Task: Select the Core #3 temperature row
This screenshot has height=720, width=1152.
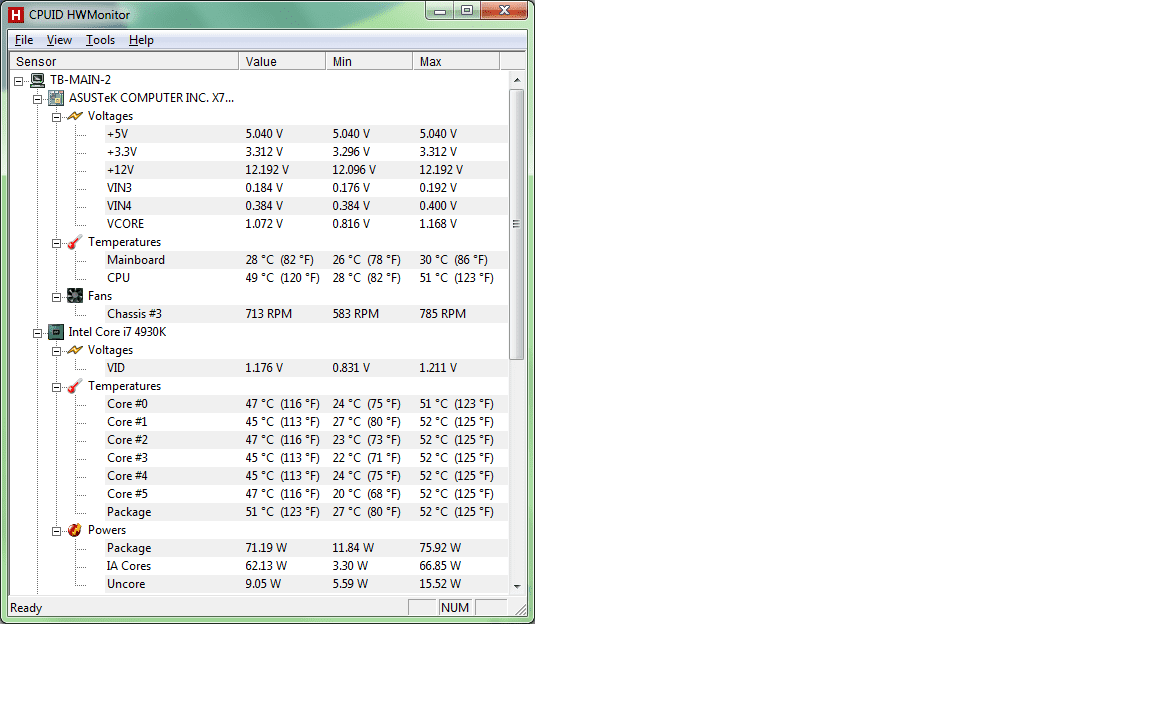Action: [x=306, y=458]
